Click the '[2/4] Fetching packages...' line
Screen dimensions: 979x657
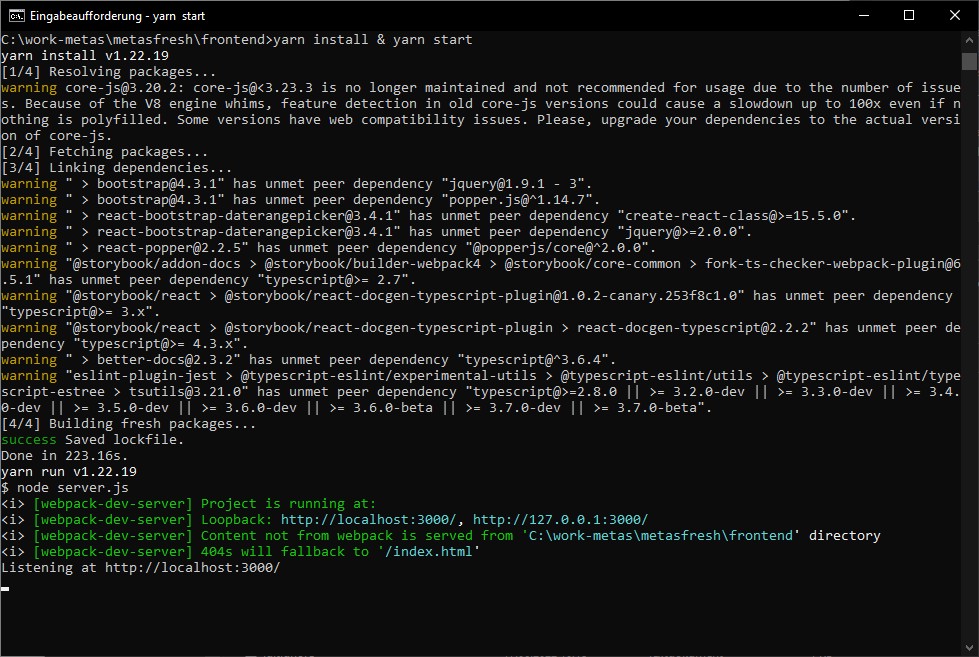pos(105,152)
